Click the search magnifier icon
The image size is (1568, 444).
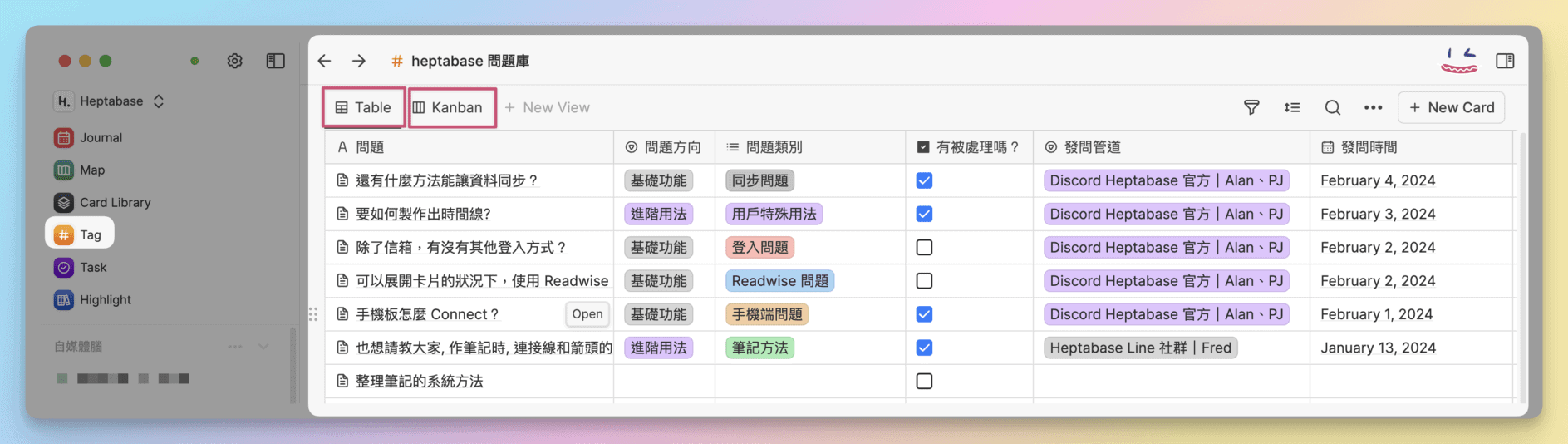pos(1333,107)
